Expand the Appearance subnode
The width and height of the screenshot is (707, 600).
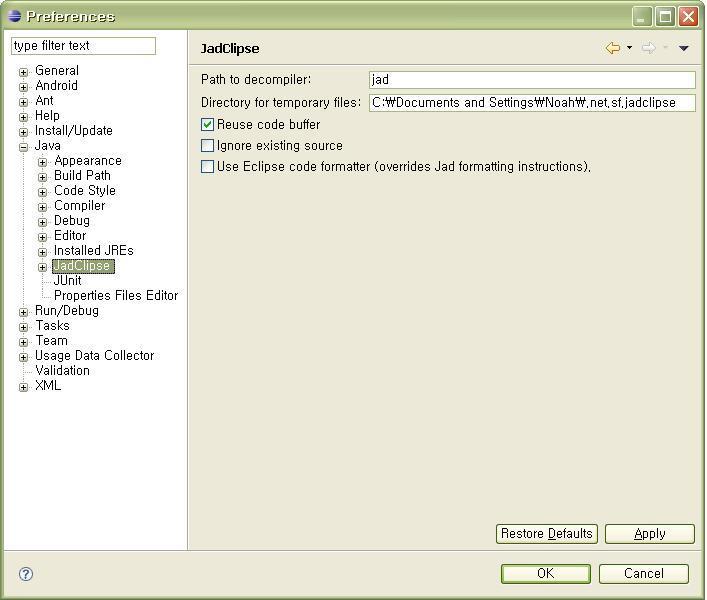(x=42, y=162)
